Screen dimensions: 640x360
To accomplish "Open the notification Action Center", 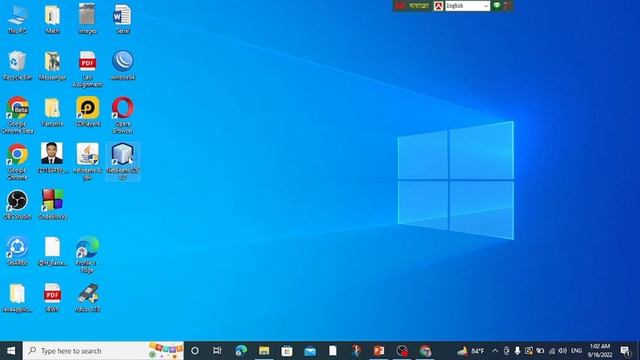I will [x=625, y=351].
